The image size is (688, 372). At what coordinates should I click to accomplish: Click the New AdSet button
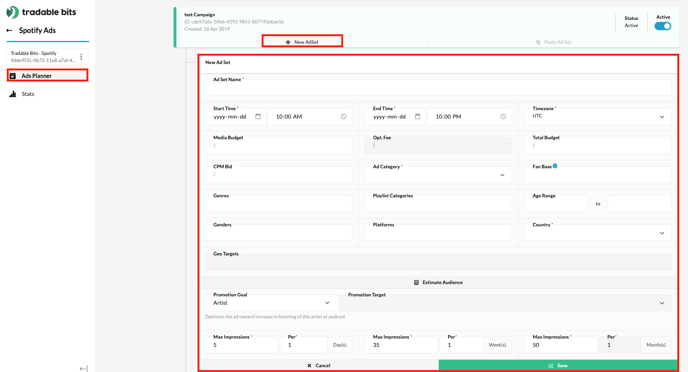pyautogui.click(x=302, y=42)
